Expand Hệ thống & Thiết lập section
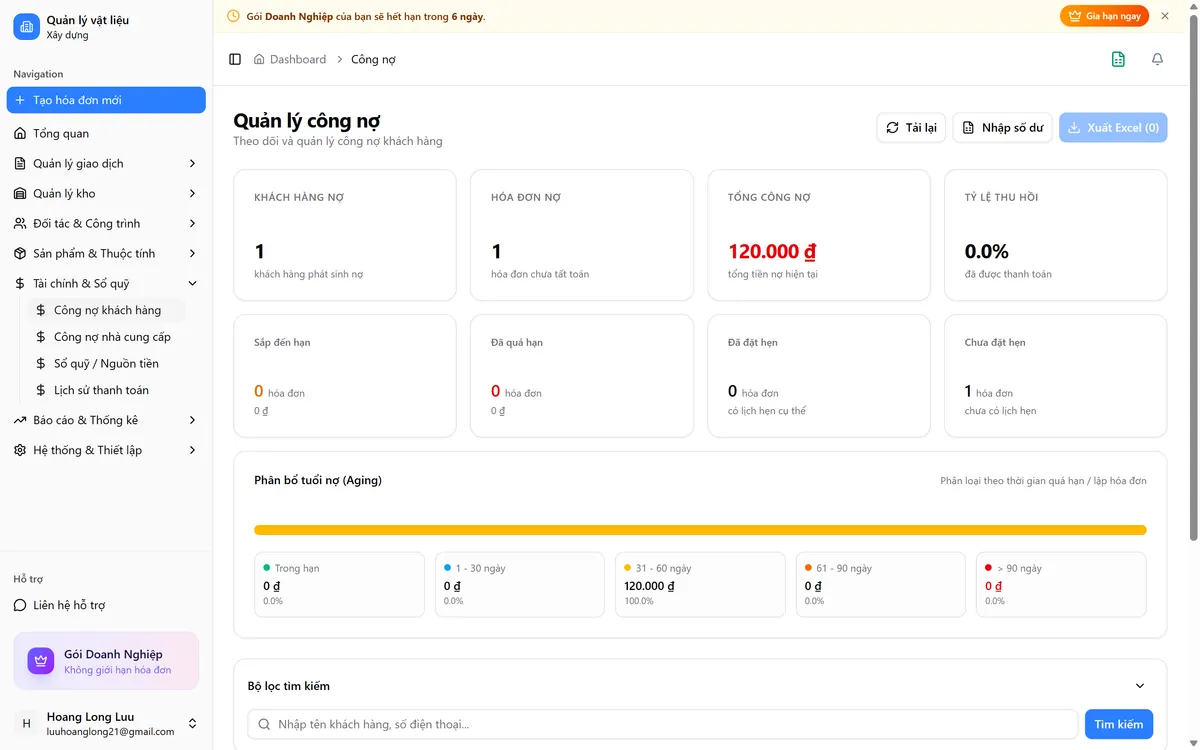This screenshot has height=750, width=1200. 106,450
